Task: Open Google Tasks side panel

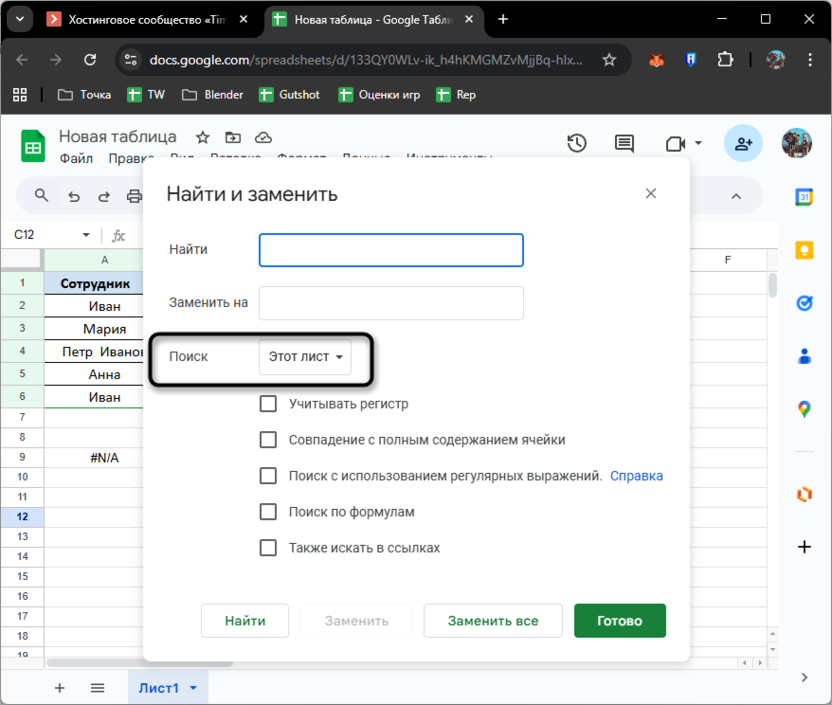Action: [x=804, y=302]
